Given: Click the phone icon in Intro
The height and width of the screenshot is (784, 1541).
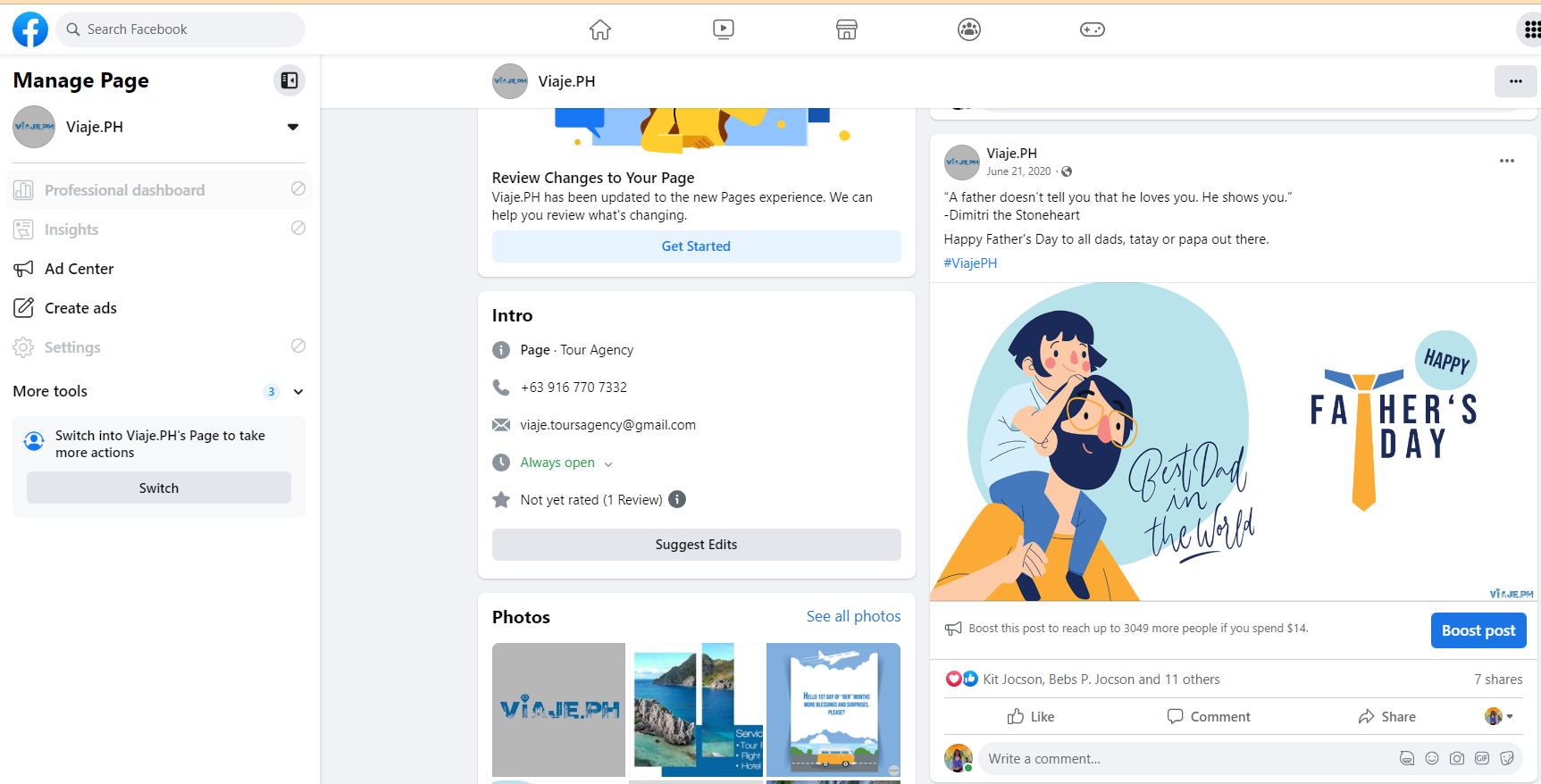Looking at the screenshot, I should (501, 388).
